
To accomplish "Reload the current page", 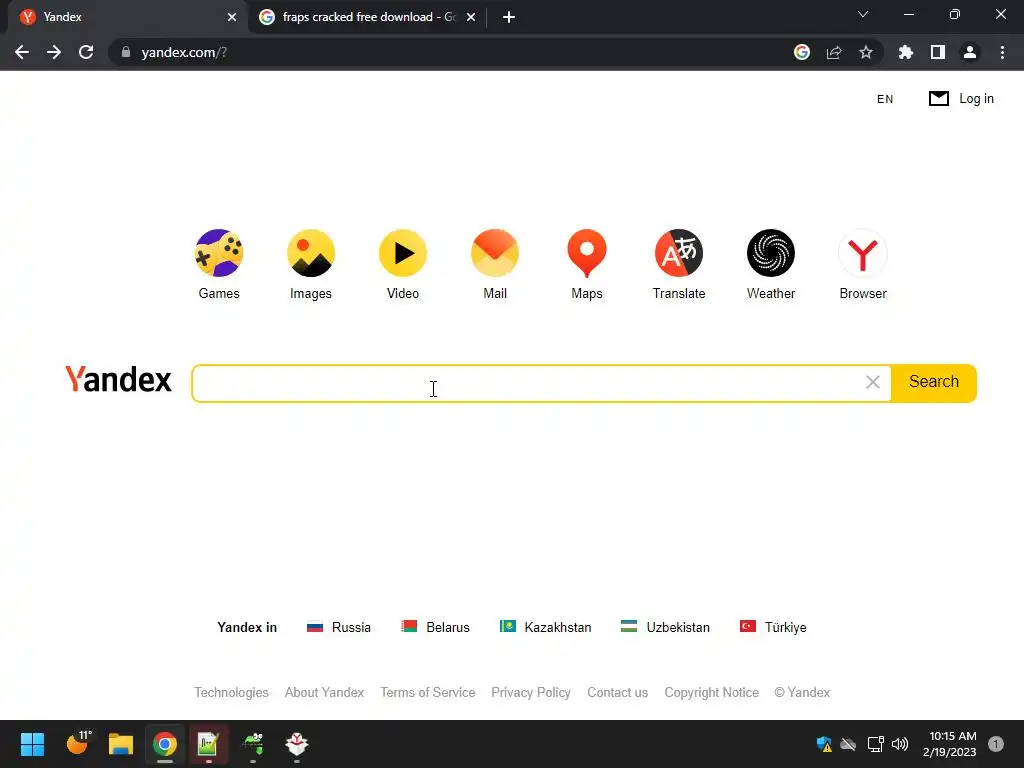I will coord(86,52).
